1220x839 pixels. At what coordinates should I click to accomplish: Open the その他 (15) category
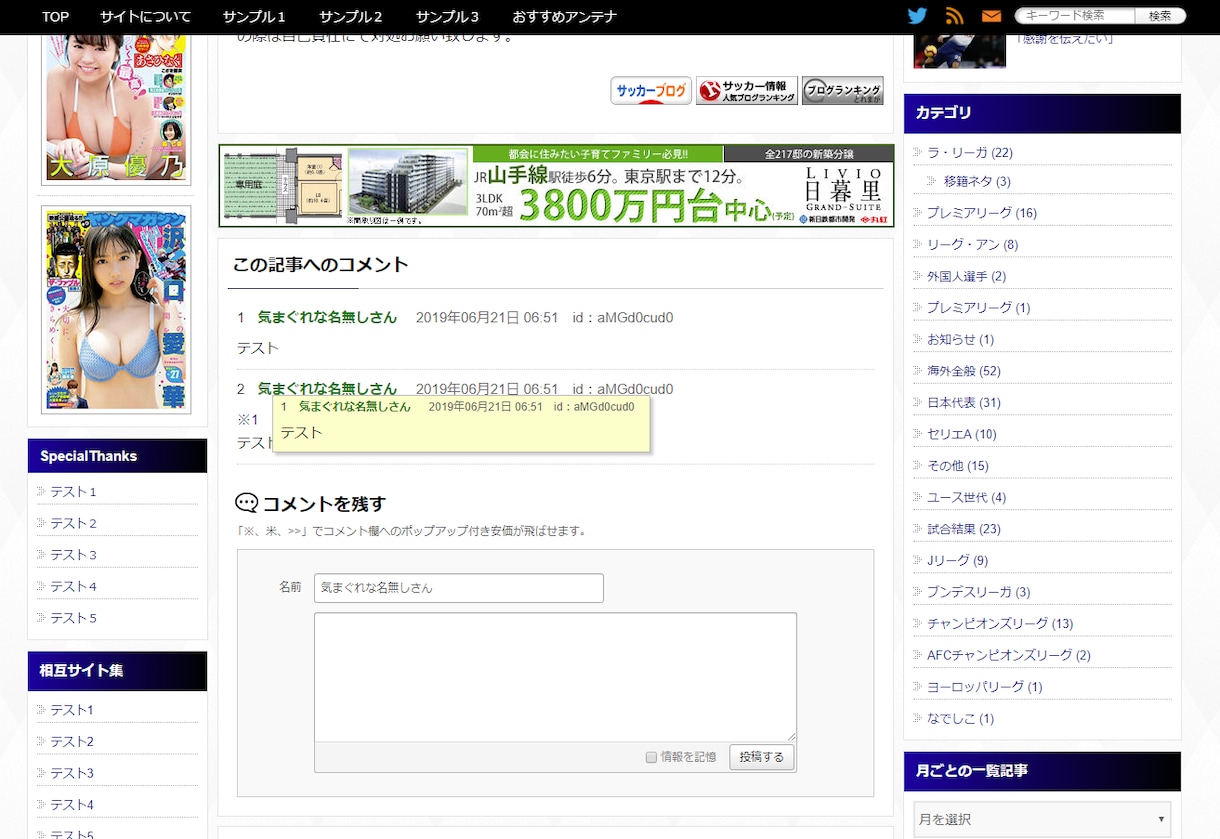coord(958,466)
